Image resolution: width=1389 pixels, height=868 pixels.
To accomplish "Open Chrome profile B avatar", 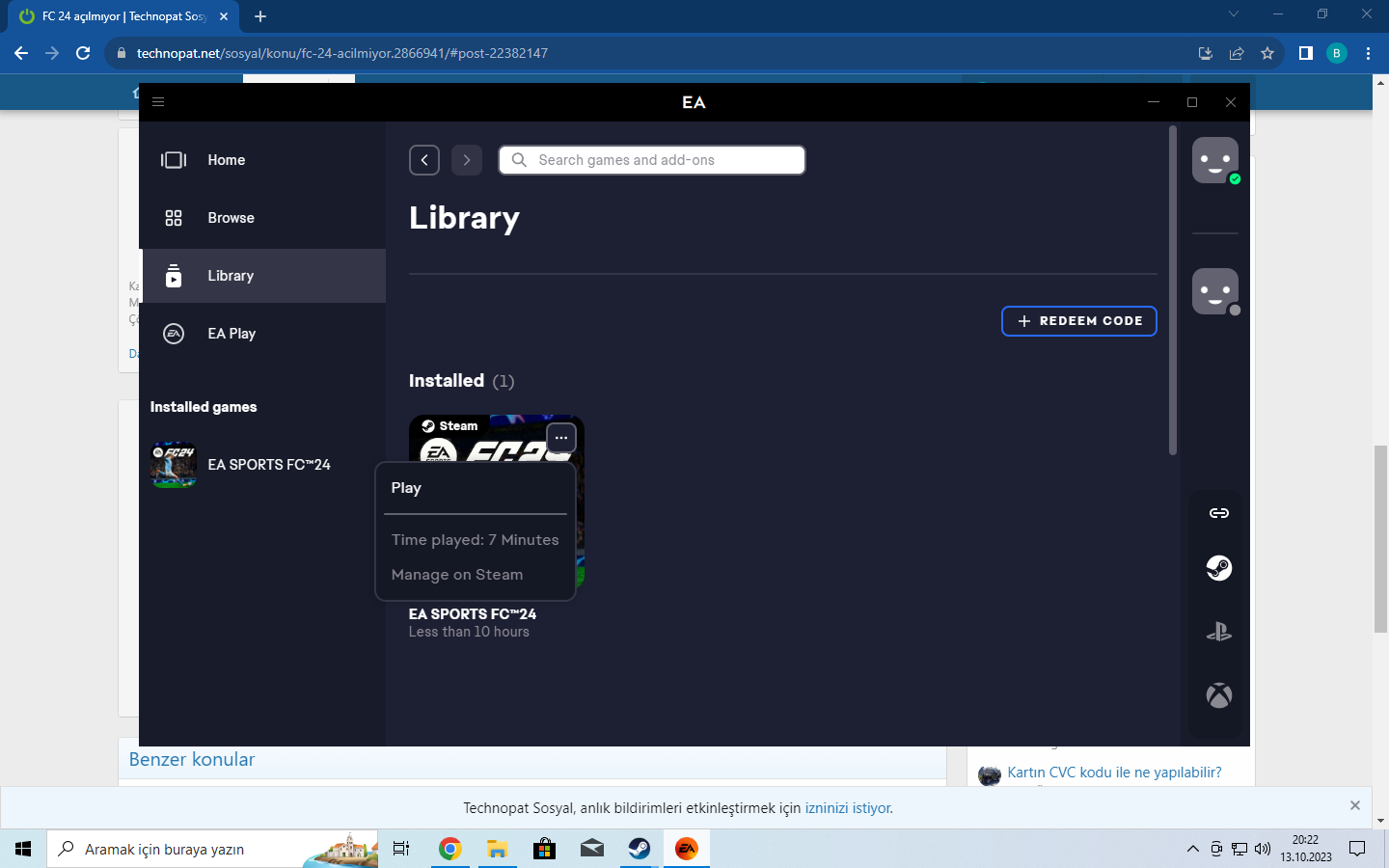I will 1337,53.
